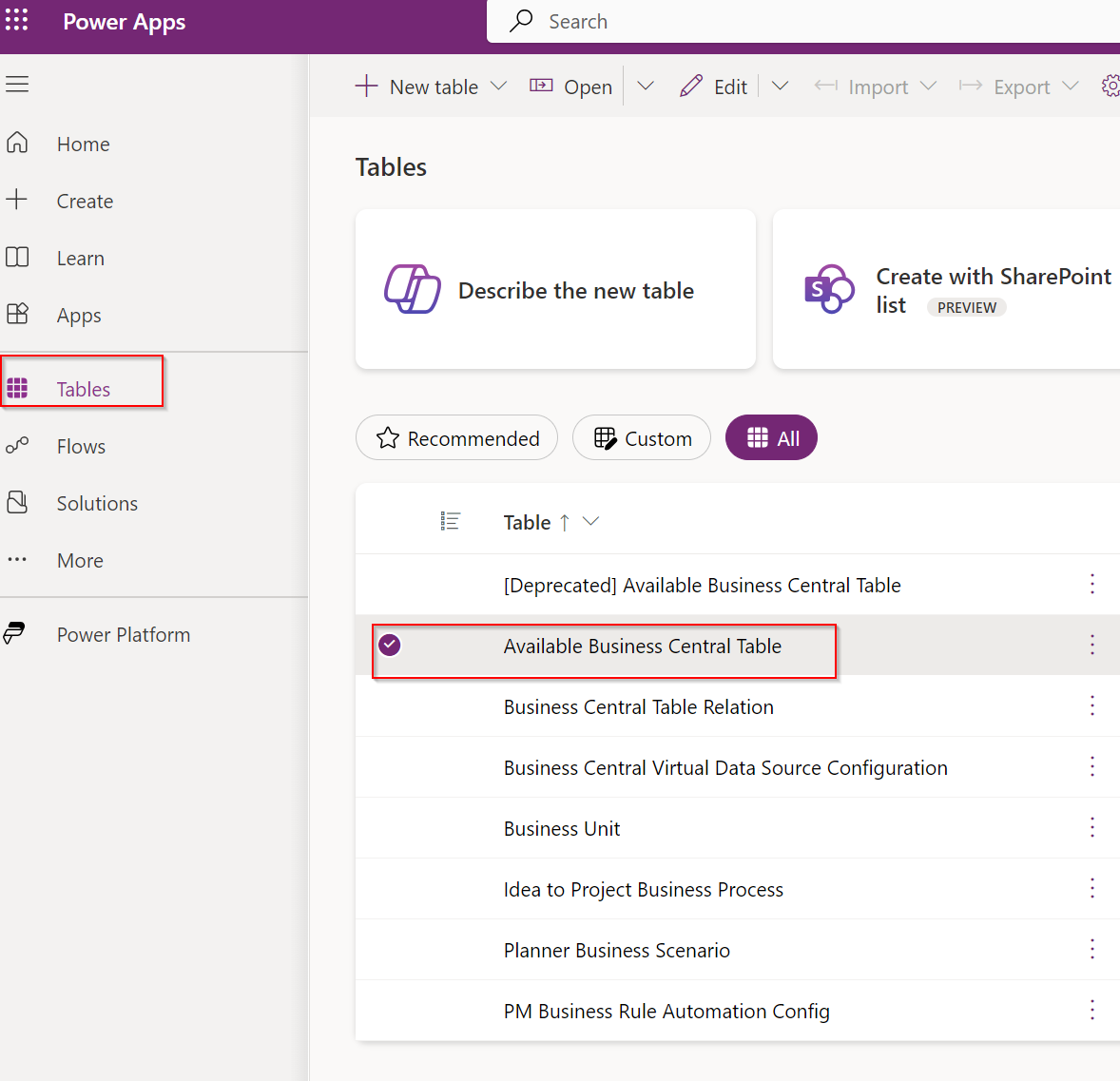Open the Edit dropdown arrow

coord(780,86)
